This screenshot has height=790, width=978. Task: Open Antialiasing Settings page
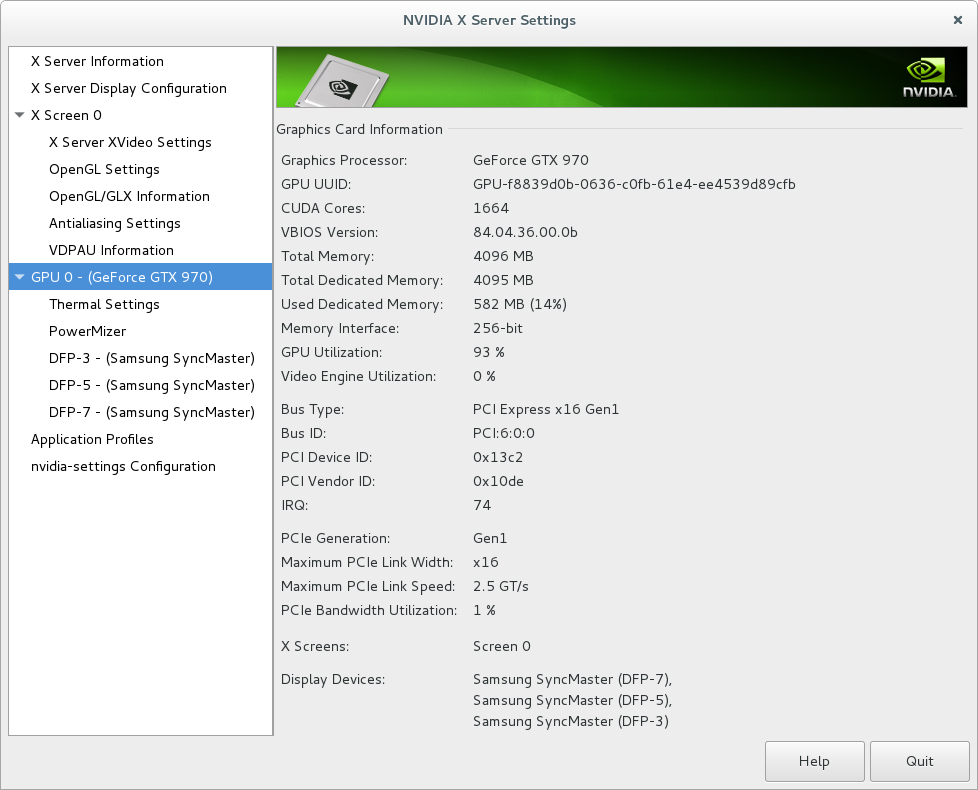click(115, 223)
